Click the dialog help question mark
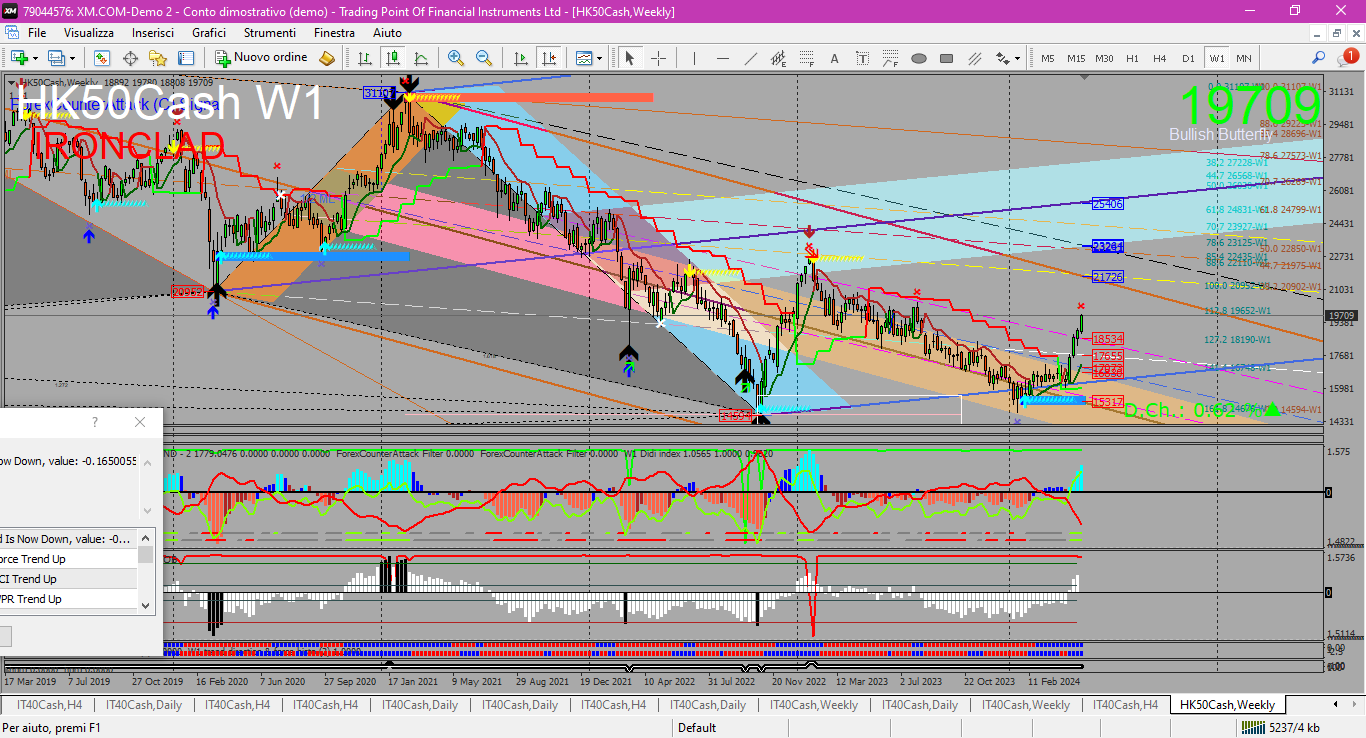1366x738 pixels. point(95,422)
